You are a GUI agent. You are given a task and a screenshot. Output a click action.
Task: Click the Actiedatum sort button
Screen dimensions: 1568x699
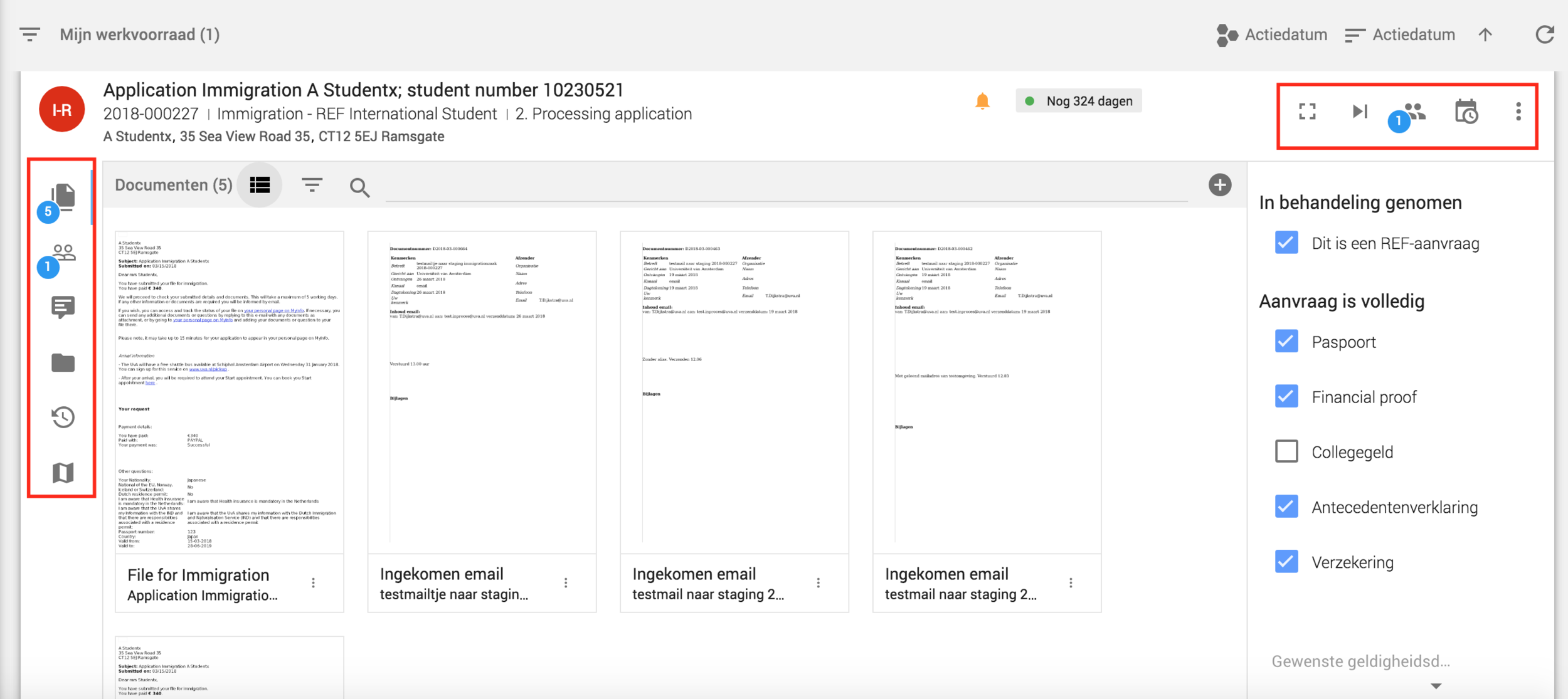(1400, 34)
